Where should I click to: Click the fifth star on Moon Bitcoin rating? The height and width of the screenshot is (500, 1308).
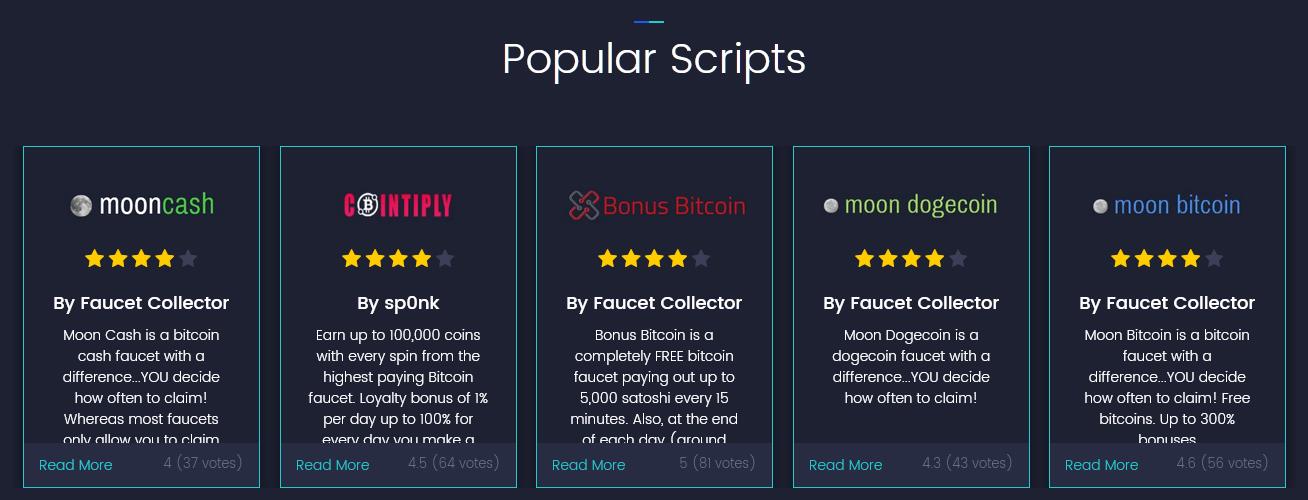(x=1214, y=259)
